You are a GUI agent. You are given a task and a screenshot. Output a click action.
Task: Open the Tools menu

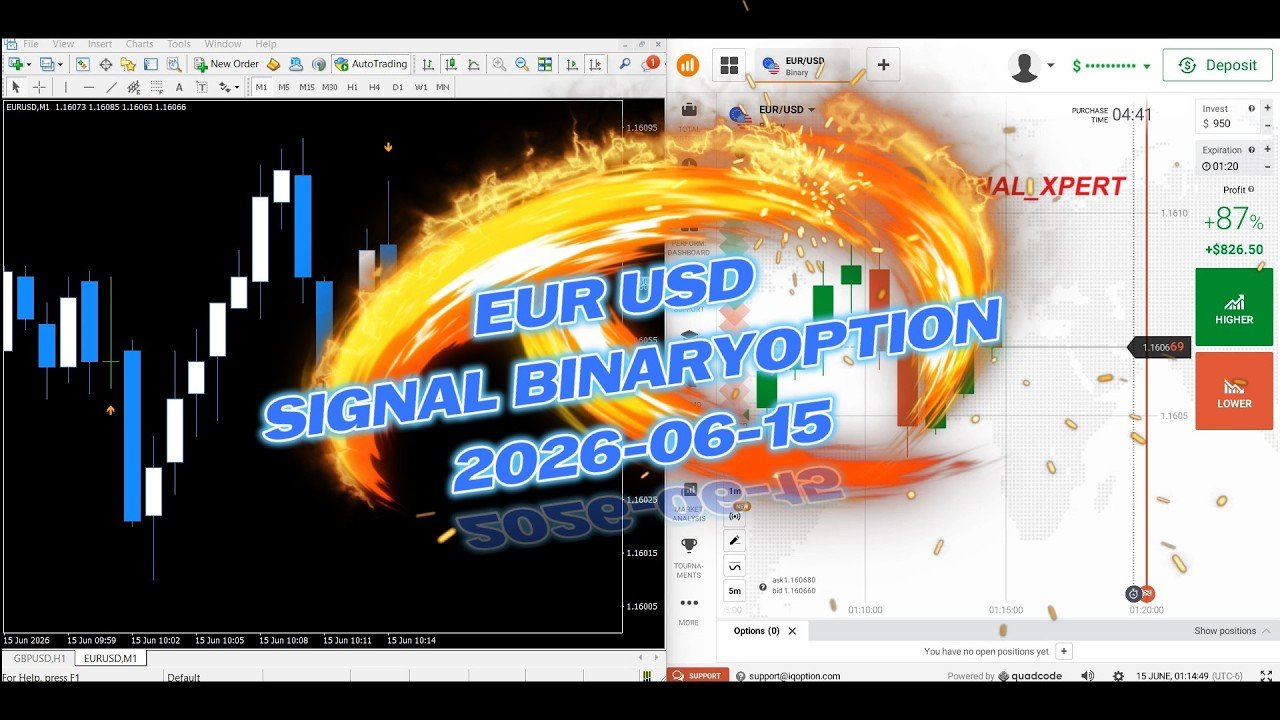179,44
